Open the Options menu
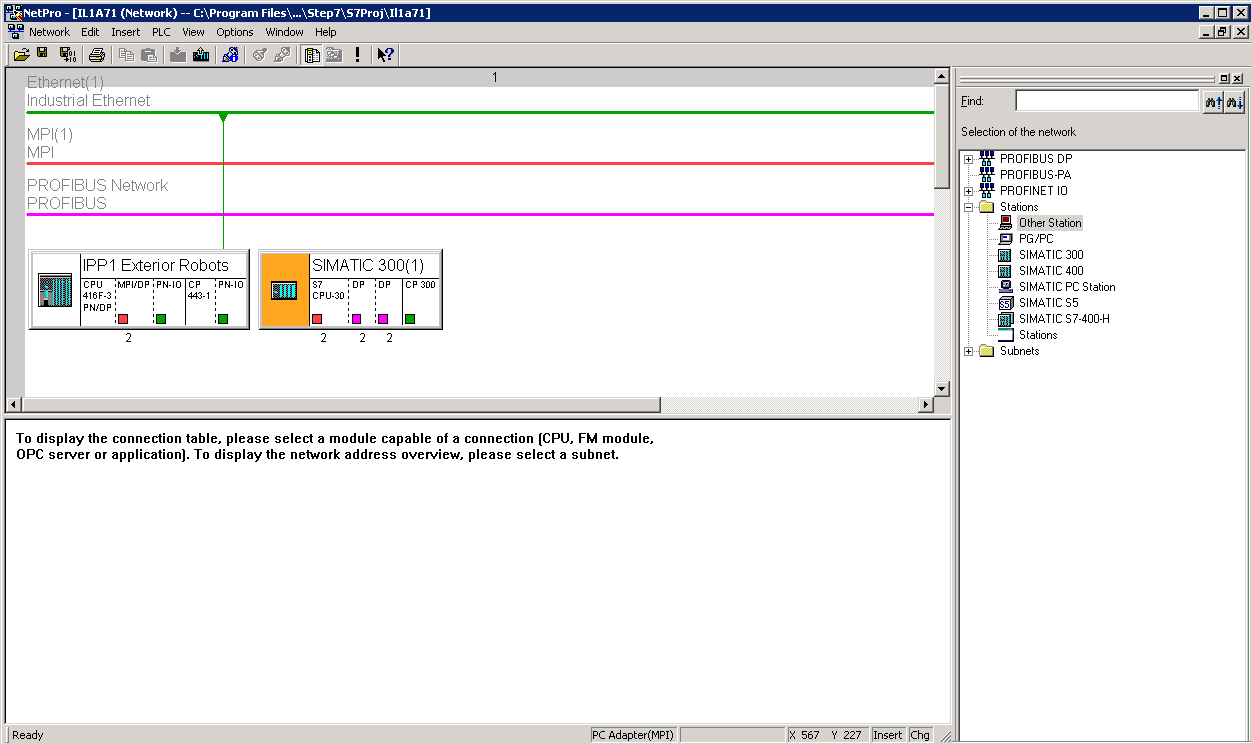This screenshot has height=744, width=1252. 235,32
